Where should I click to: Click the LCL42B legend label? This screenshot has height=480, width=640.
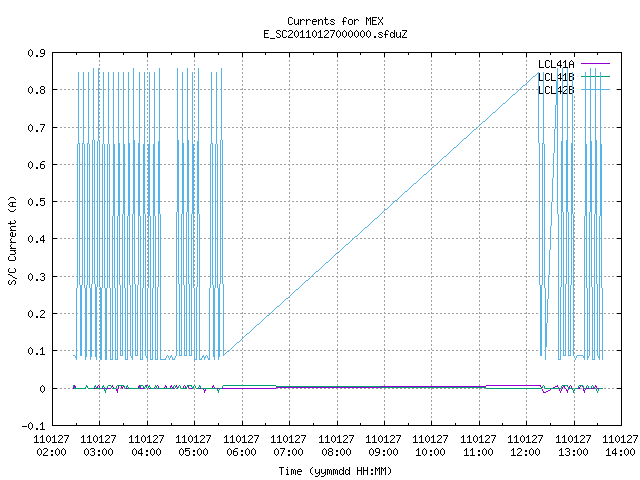[x=556, y=90]
